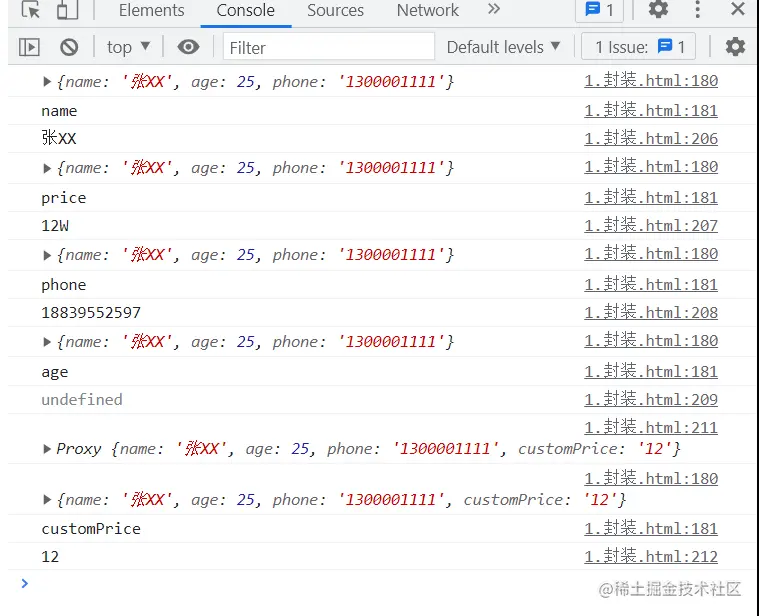Image resolution: width=759 pixels, height=616 pixels.
Task: Open source link 1.封装.html:208
Action: [651, 313]
